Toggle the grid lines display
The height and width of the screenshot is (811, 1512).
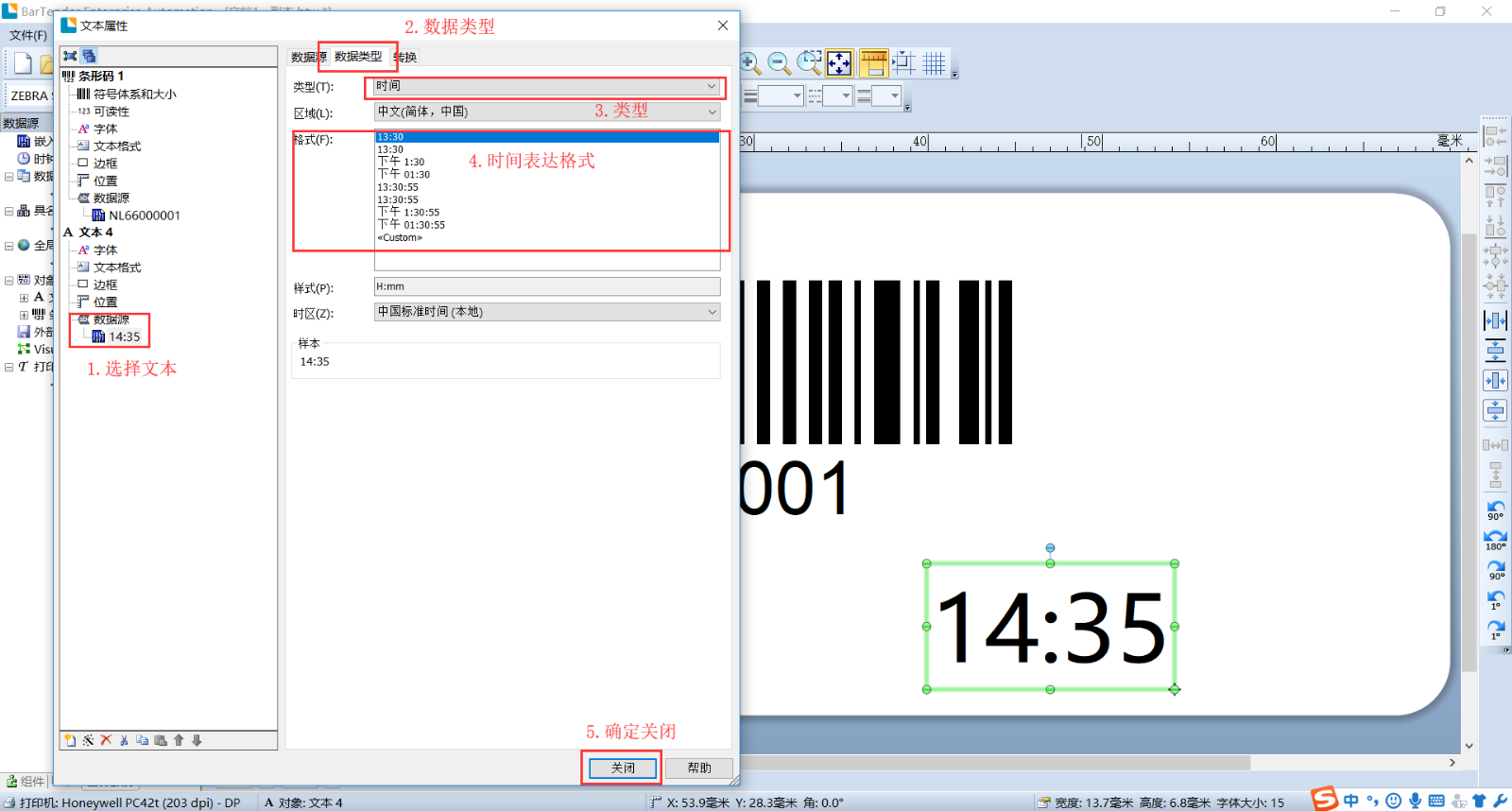point(934,63)
